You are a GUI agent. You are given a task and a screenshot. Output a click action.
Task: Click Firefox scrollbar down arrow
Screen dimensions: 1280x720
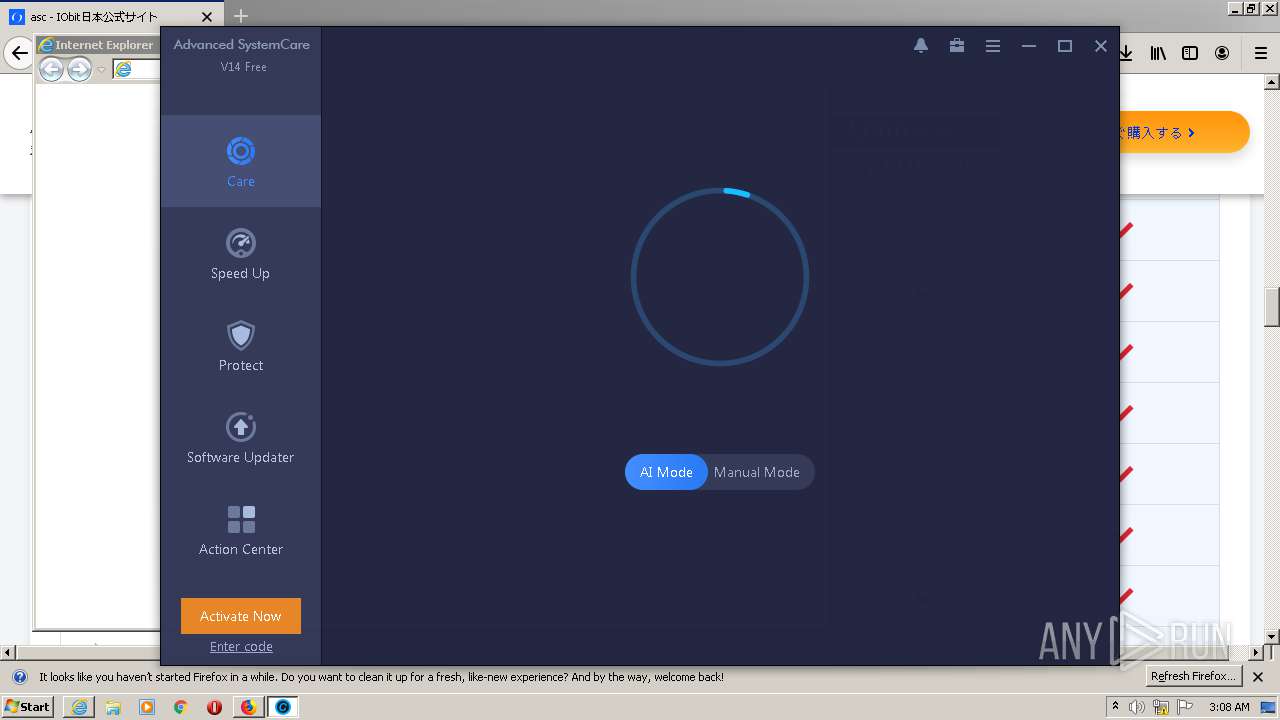[x=1272, y=637]
